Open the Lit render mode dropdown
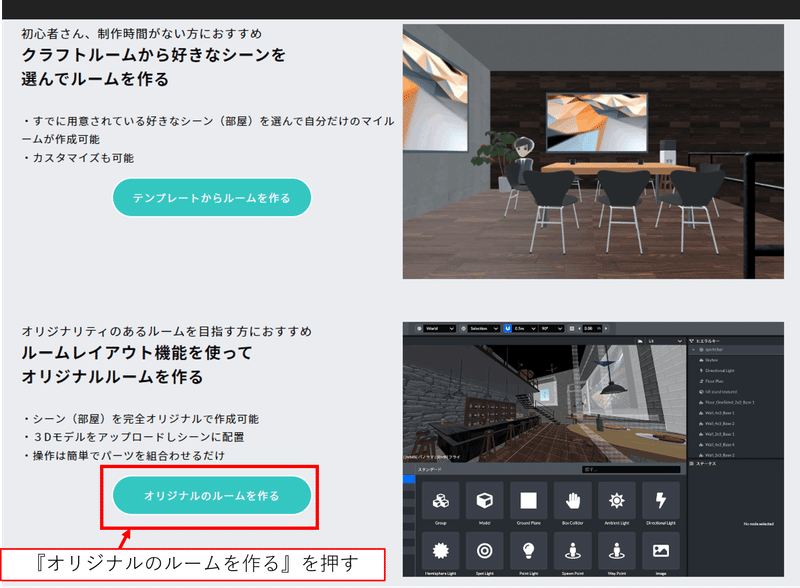The width and height of the screenshot is (800, 588). coord(665,341)
